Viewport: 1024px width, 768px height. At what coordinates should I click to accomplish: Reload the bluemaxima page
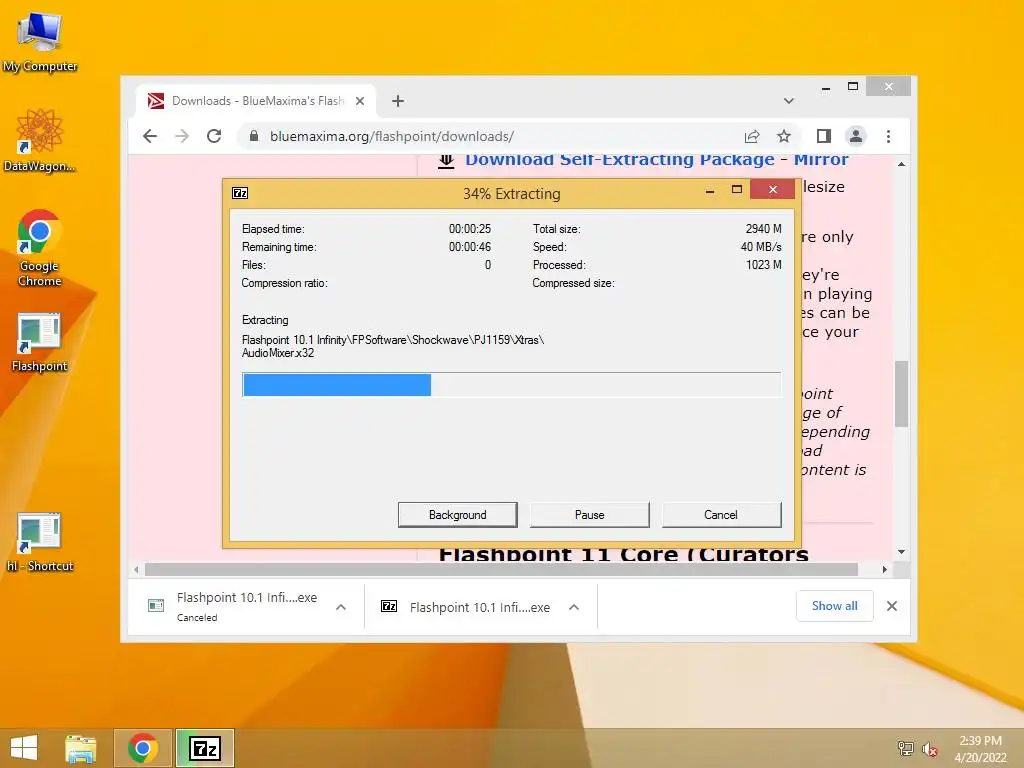tap(214, 136)
